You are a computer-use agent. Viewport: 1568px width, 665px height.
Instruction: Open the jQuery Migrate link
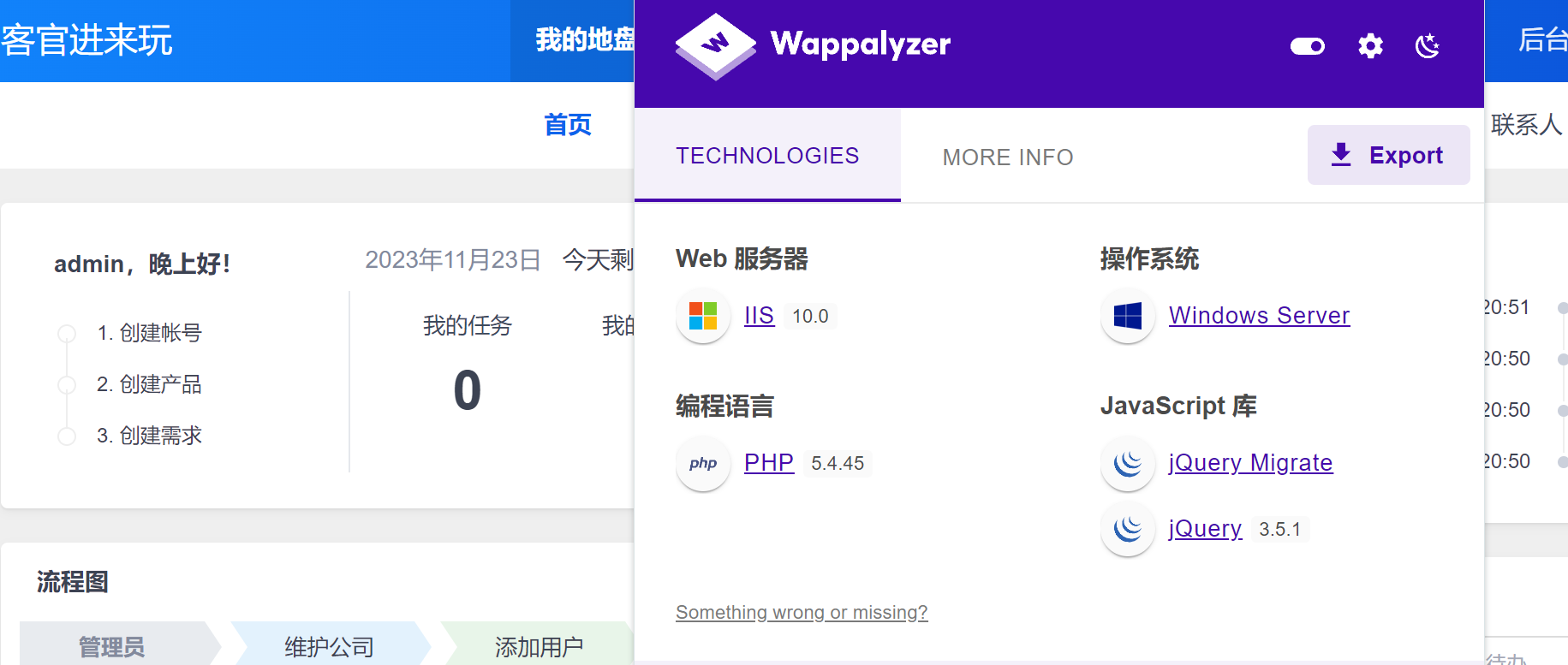click(1250, 463)
